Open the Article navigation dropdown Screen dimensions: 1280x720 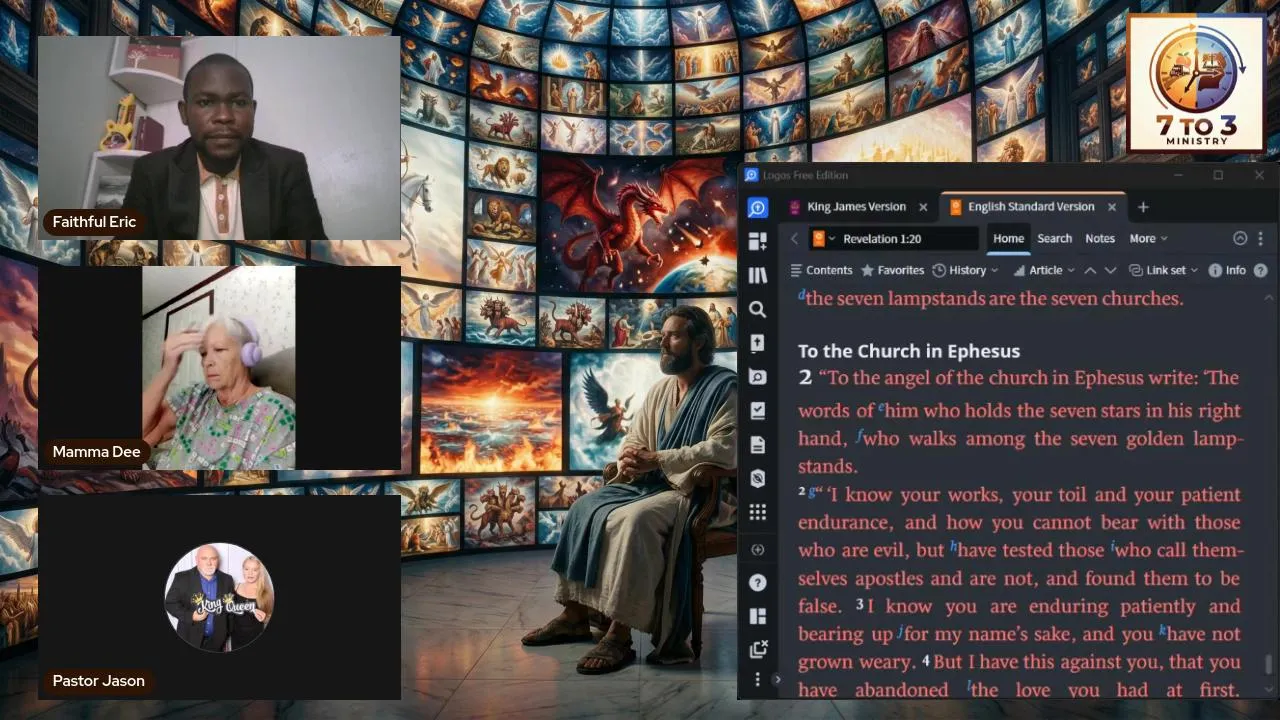click(x=1044, y=270)
